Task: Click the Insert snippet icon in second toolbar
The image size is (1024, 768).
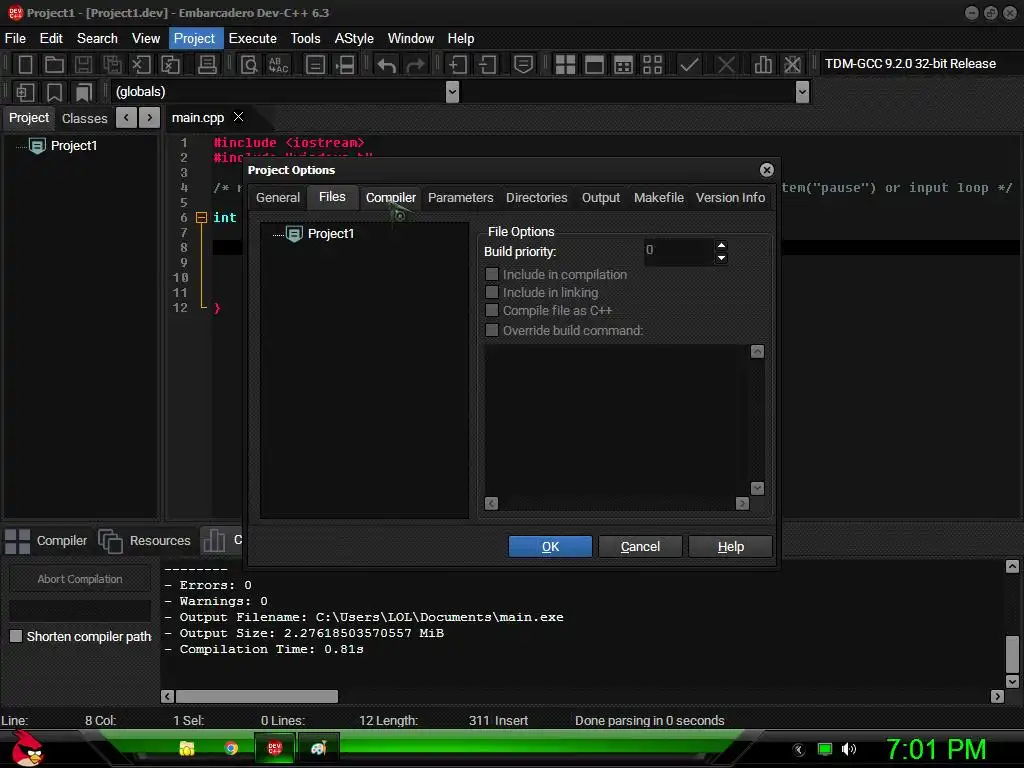Action: click(25, 92)
